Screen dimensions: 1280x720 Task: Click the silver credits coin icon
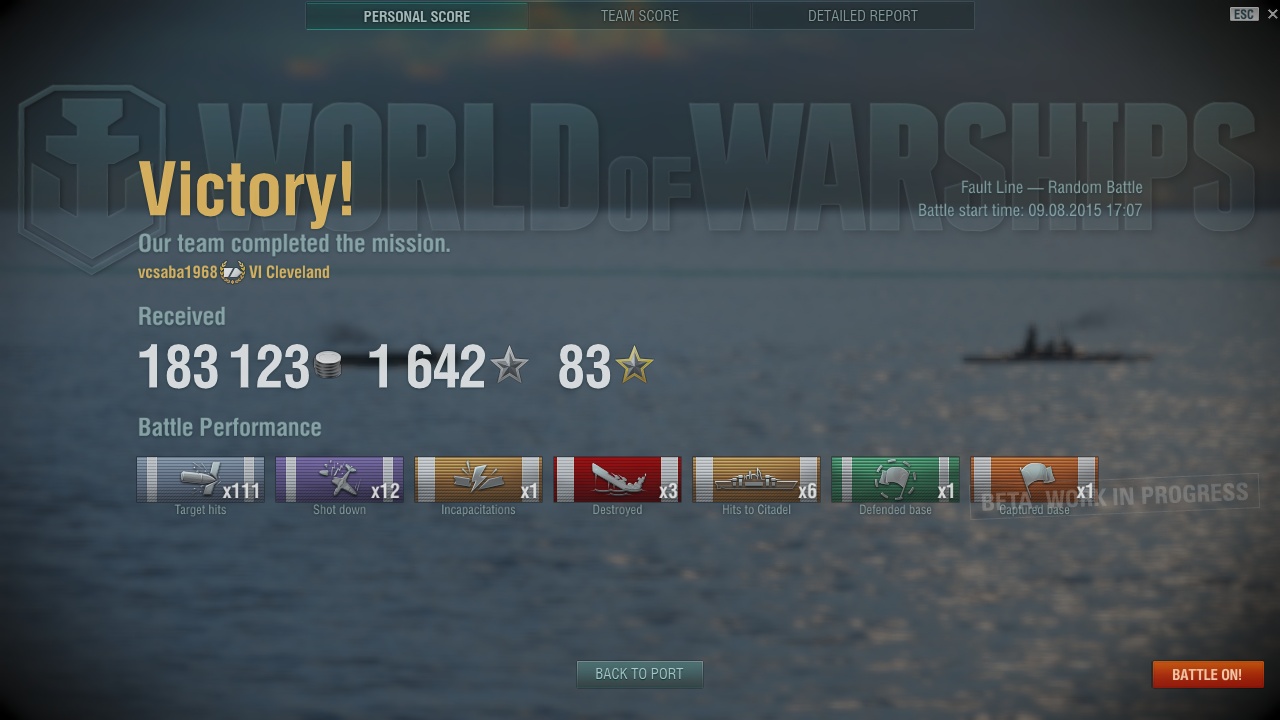pyautogui.click(x=327, y=366)
